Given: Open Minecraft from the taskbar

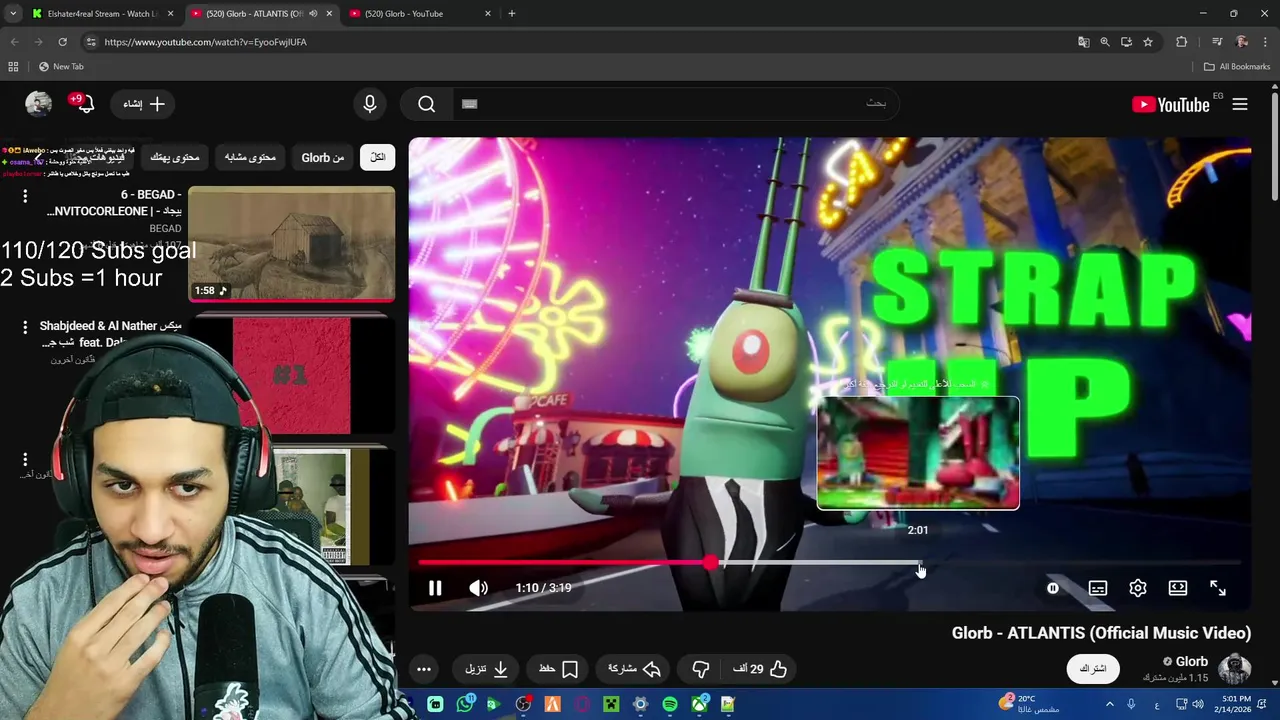Looking at the screenshot, I should tap(611, 704).
